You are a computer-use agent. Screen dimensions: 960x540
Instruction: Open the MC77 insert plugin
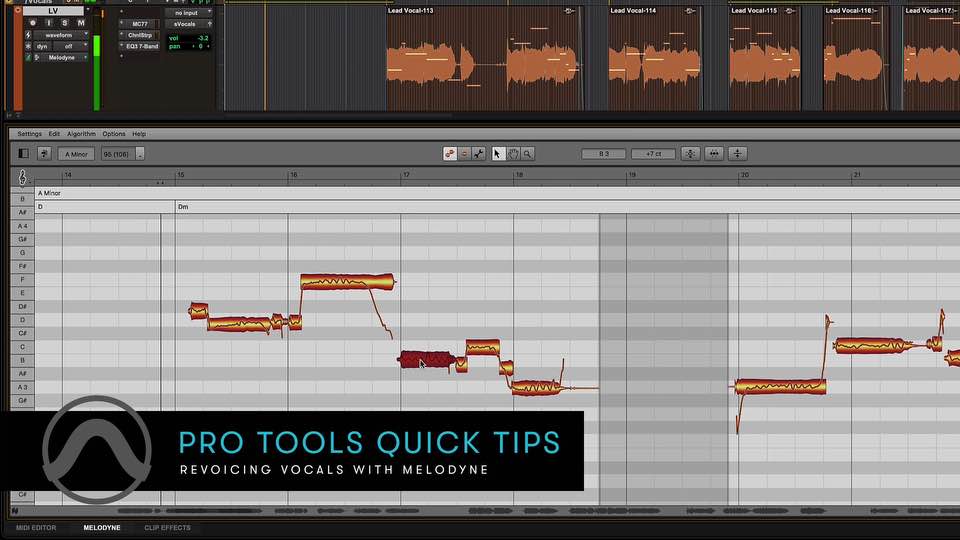coord(140,24)
